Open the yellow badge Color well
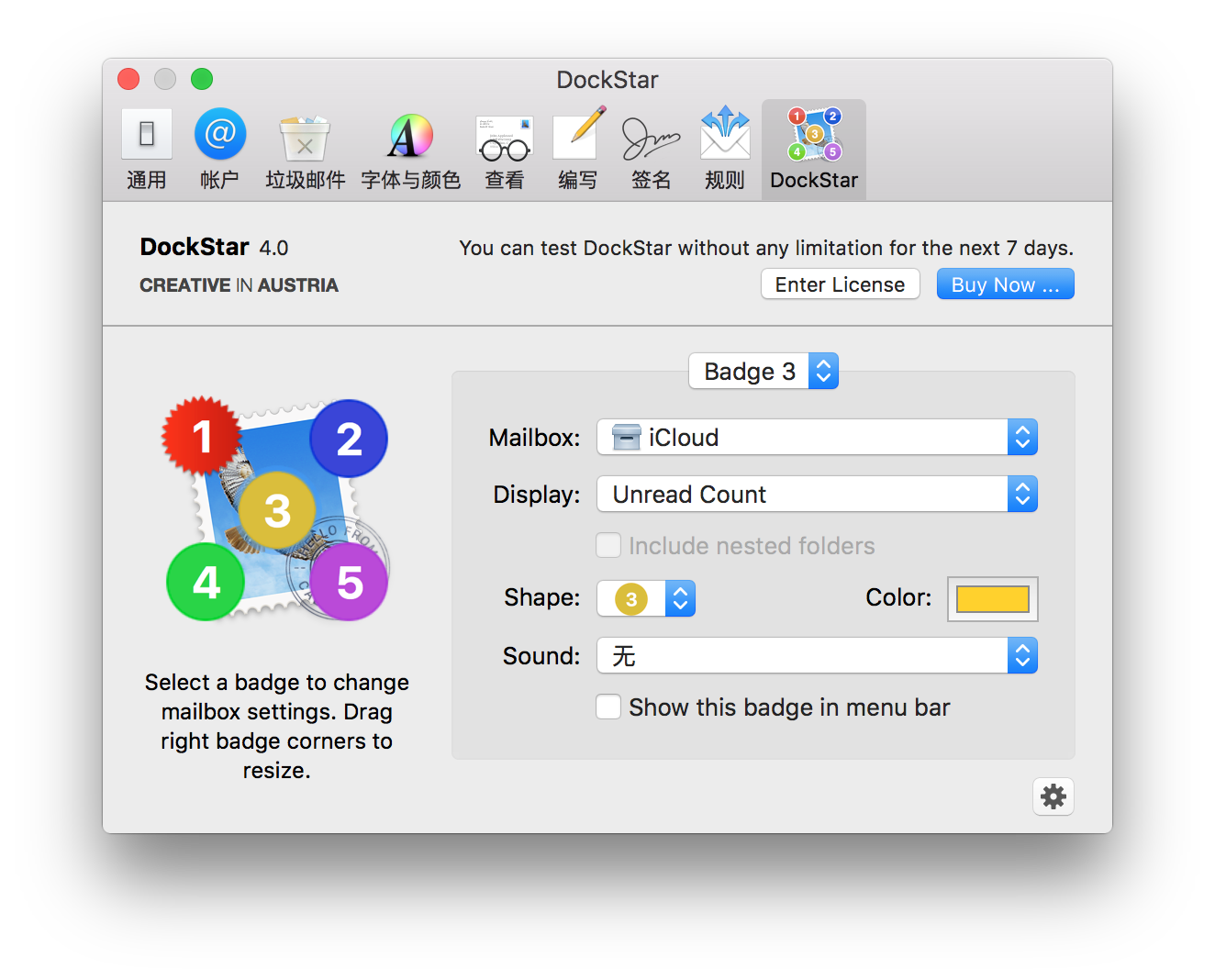The width and height of the screenshot is (1215, 980). pos(993,599)
